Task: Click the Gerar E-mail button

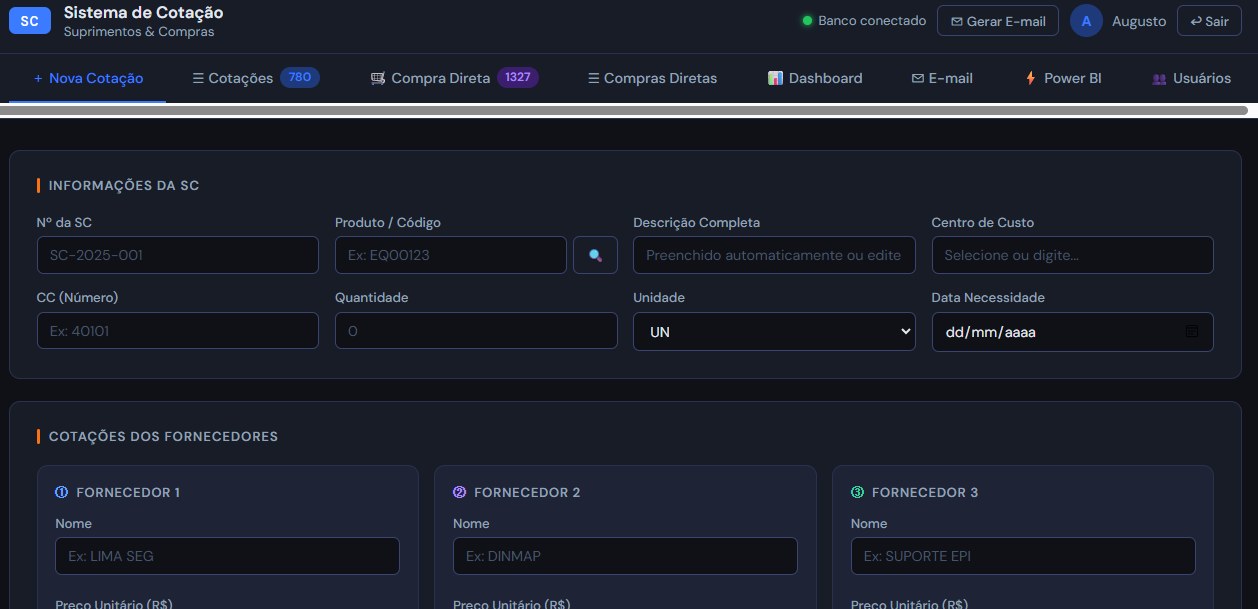Action: click(998, 21)
